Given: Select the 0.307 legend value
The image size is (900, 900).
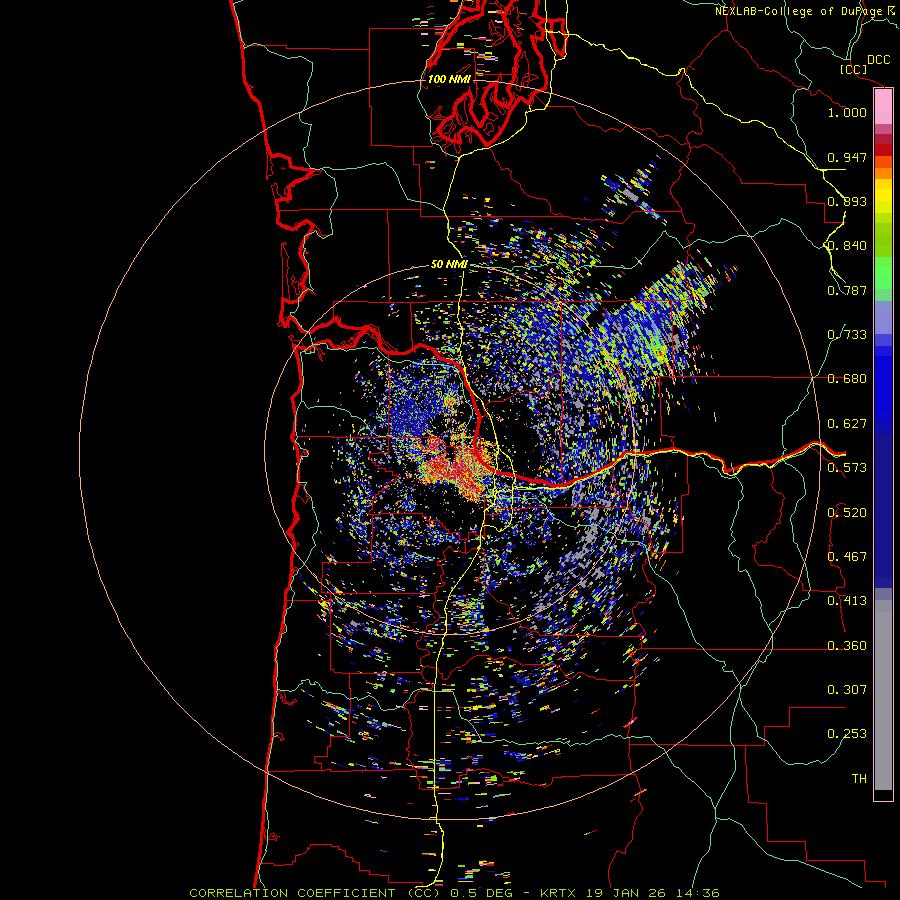Looking at the screenshot, I should point(847,690).
